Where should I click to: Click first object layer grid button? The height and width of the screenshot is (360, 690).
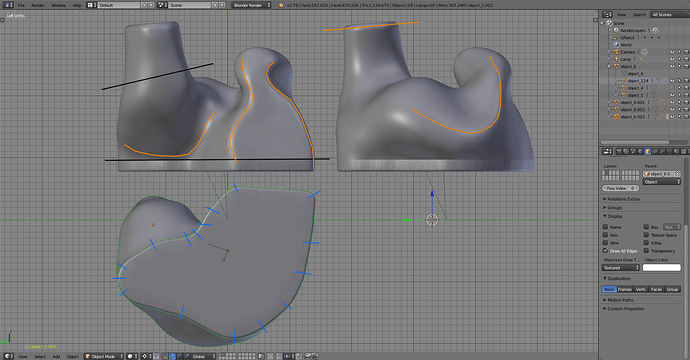tap(604, 173)
